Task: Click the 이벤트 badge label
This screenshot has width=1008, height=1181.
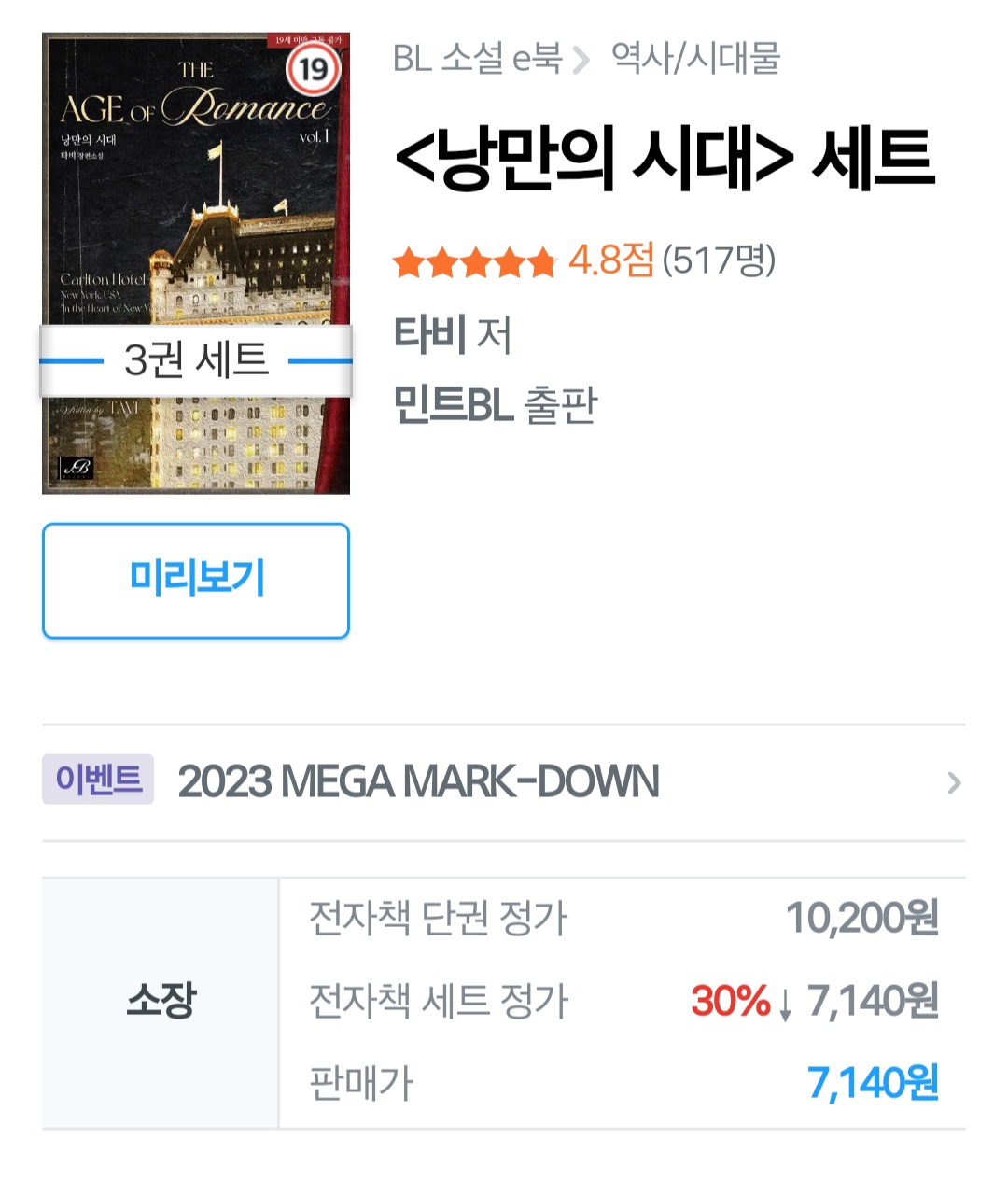Action: tap(98, 780)
